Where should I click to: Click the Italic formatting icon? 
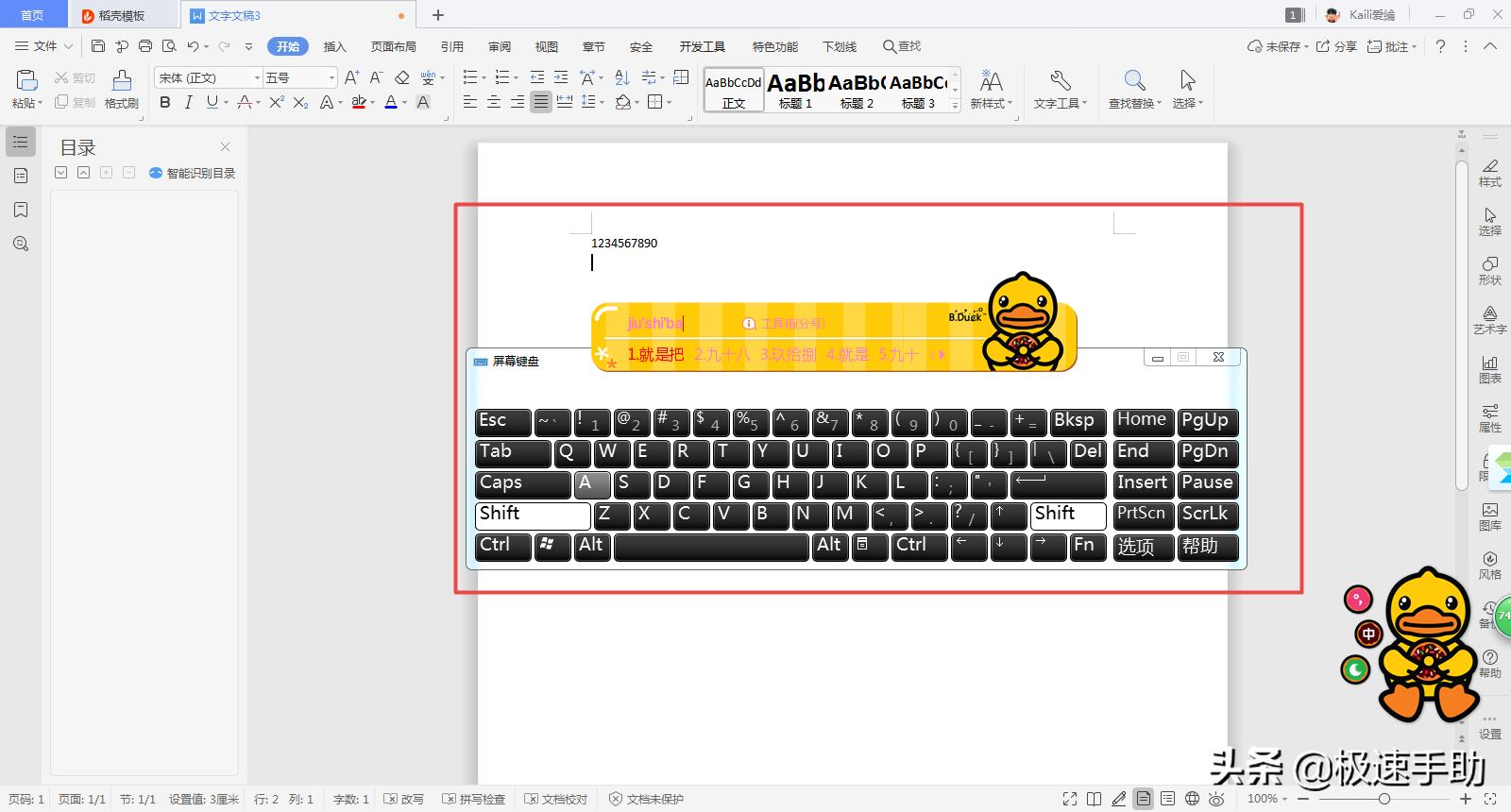[188, 102]
